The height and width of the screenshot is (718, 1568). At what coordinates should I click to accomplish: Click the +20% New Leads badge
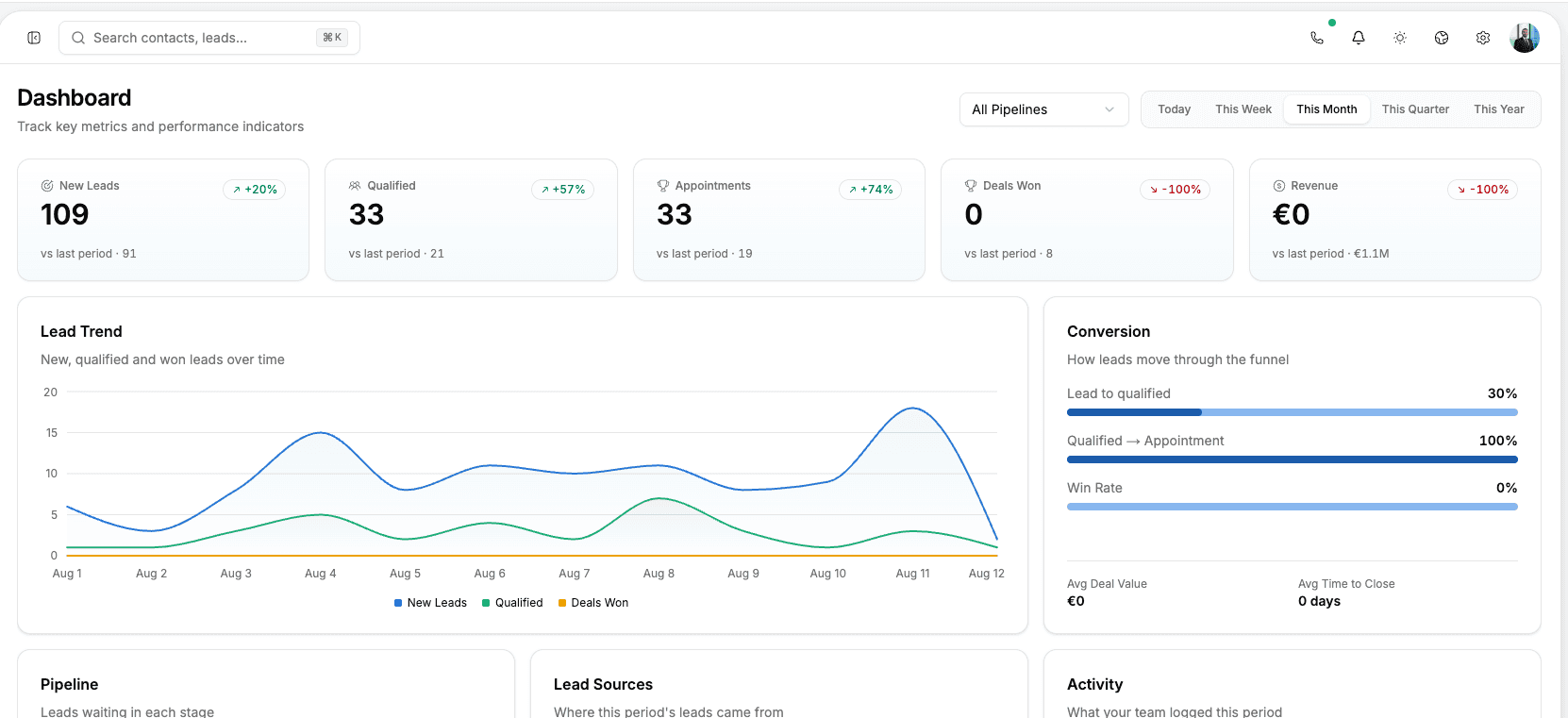pyautogui.click(x=255, y=190)
